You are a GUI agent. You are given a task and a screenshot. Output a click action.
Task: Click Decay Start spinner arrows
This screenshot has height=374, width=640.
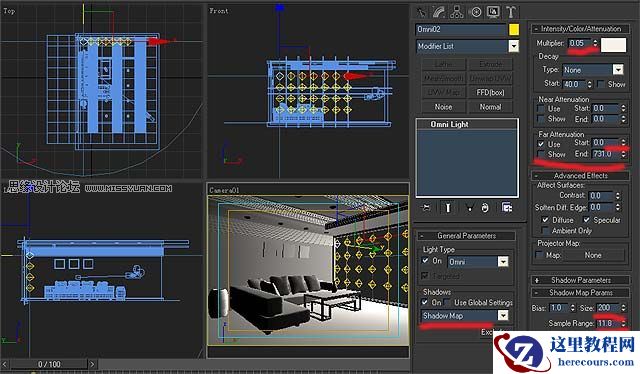pyautogui.click(x=589, y=84)
